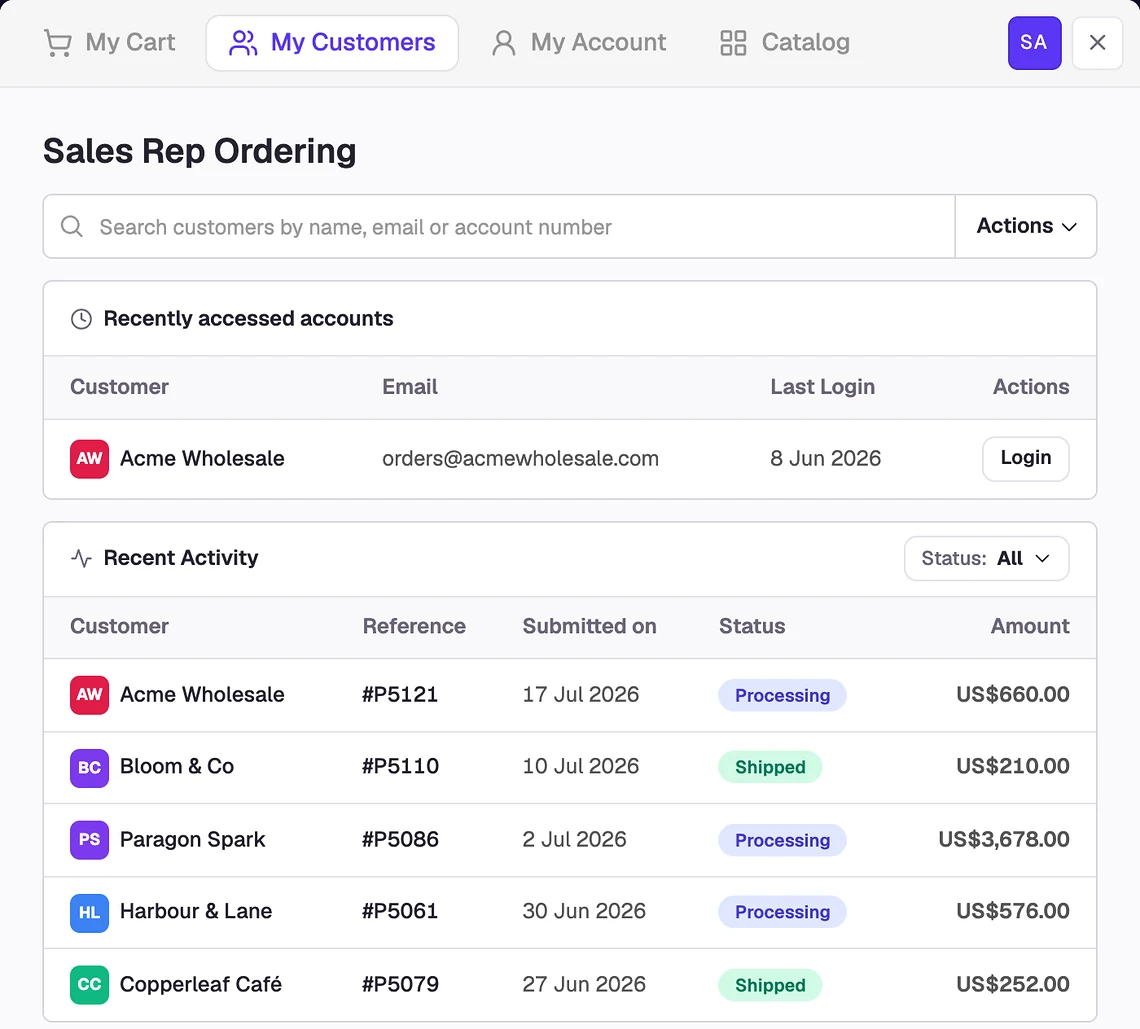Open order reference #P5086
Viewport: 1140px width, 1029px height.
(x=401, y=839)
